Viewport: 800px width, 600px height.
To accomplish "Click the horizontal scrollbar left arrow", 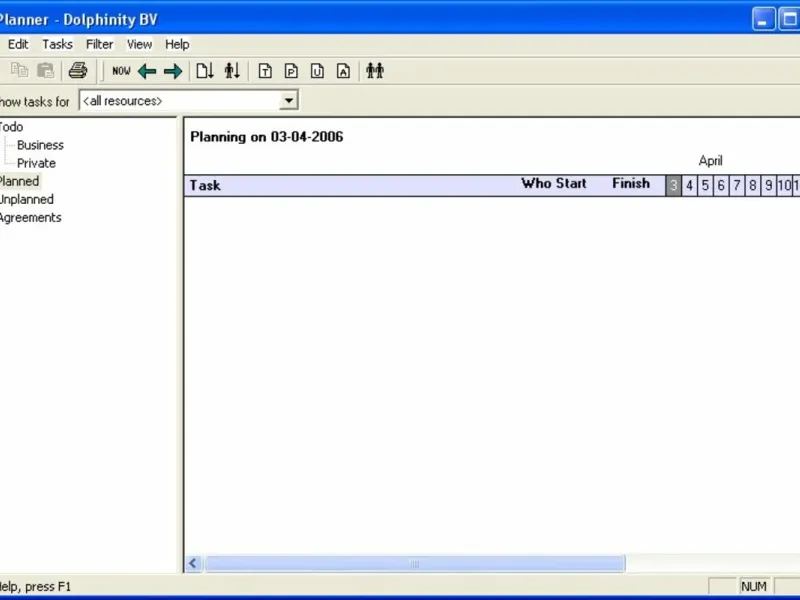I will [x=193, y=563].
